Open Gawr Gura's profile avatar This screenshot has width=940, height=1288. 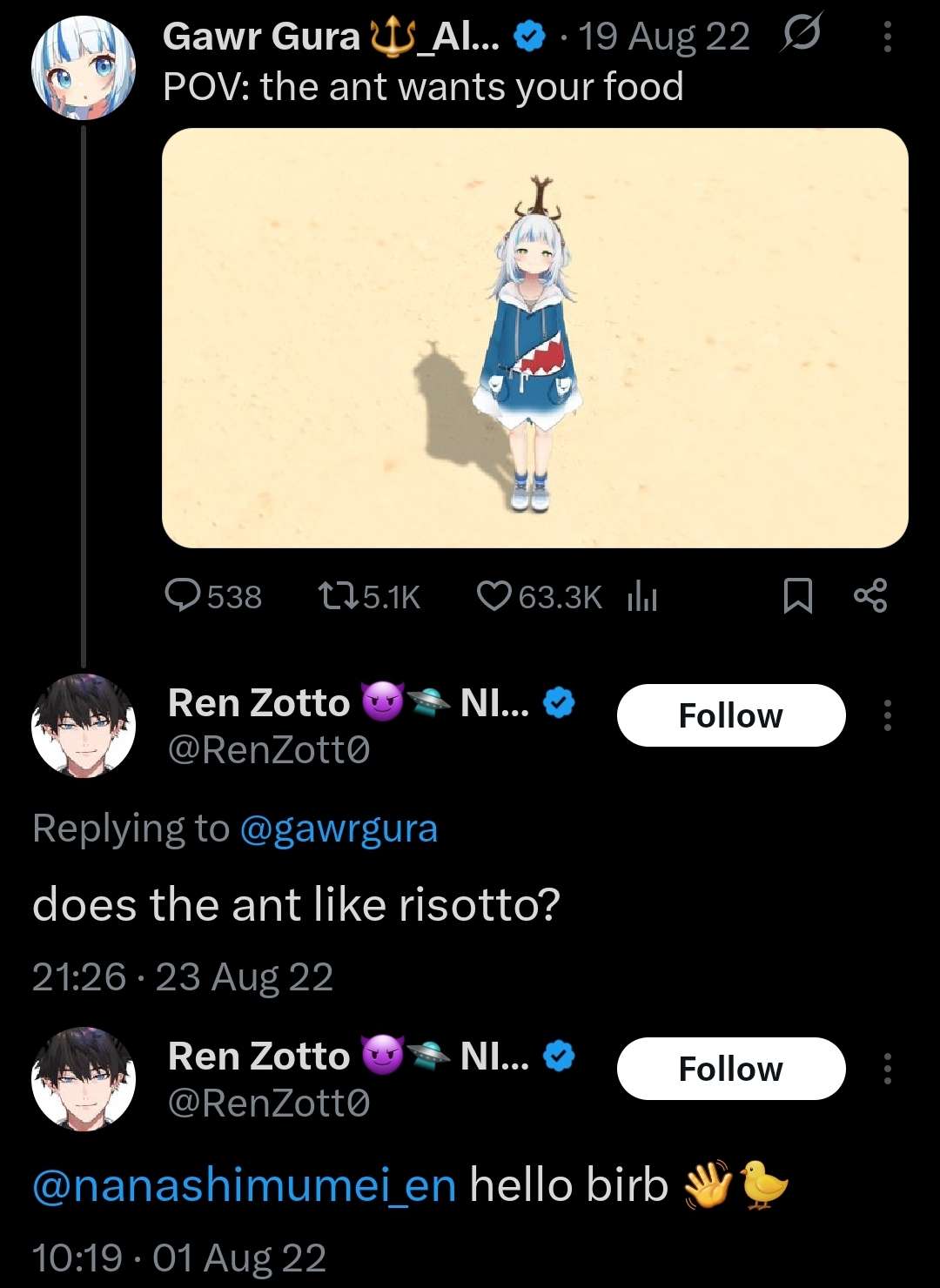tap(84, 67)
